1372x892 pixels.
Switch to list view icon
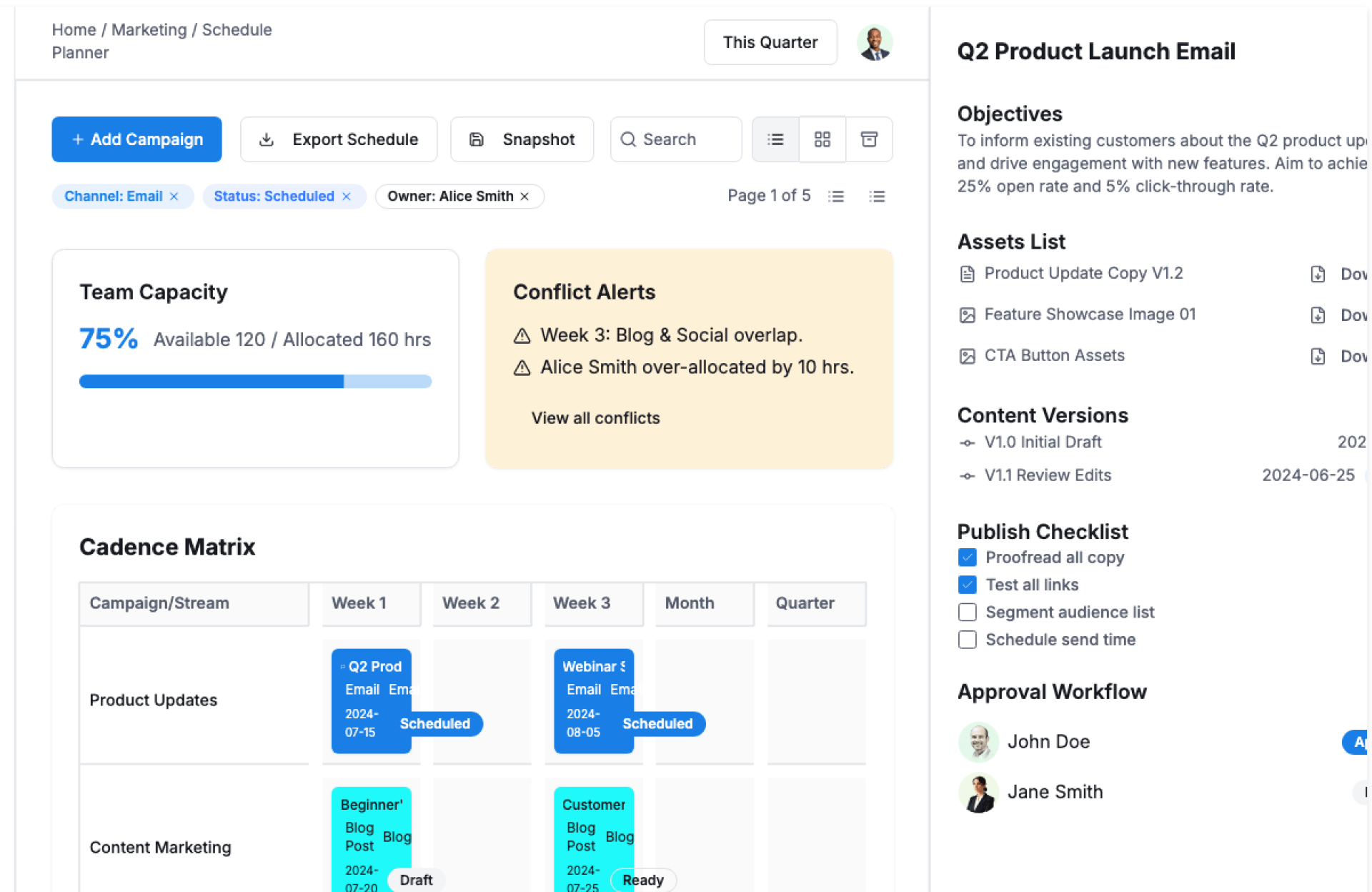[775, 139]
